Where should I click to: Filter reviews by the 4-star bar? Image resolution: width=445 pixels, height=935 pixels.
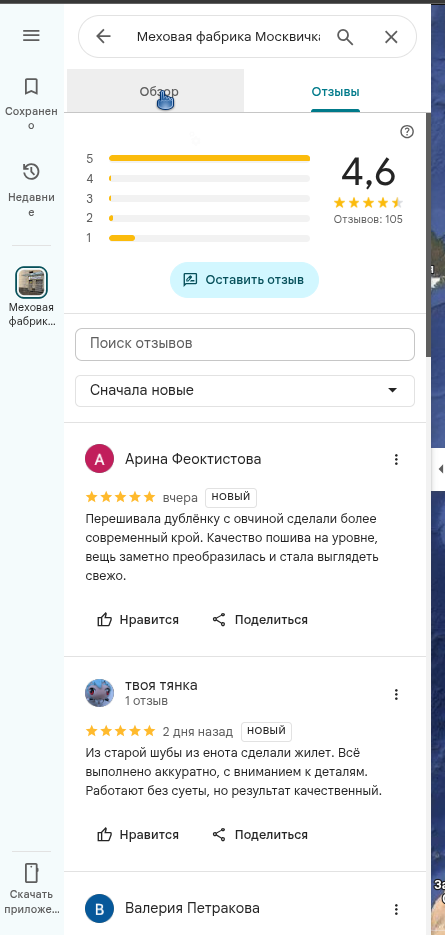pyautogui.click(x=209, y=178)
